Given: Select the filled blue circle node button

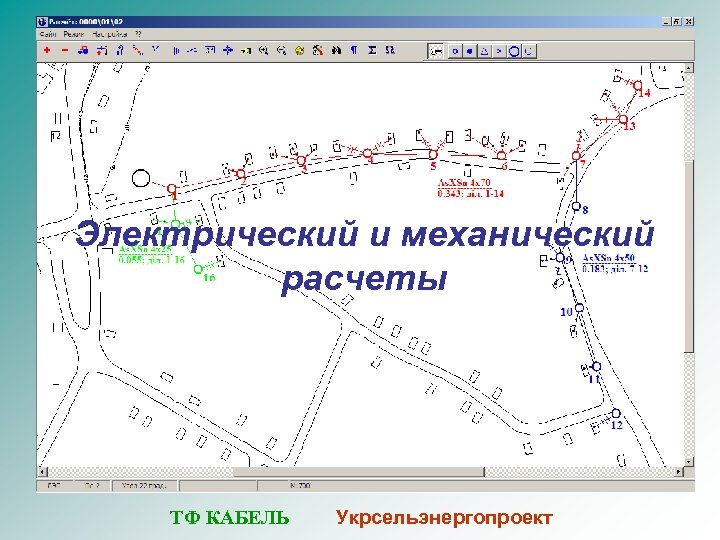Looking at the screenshot, I should pos(469,51).
